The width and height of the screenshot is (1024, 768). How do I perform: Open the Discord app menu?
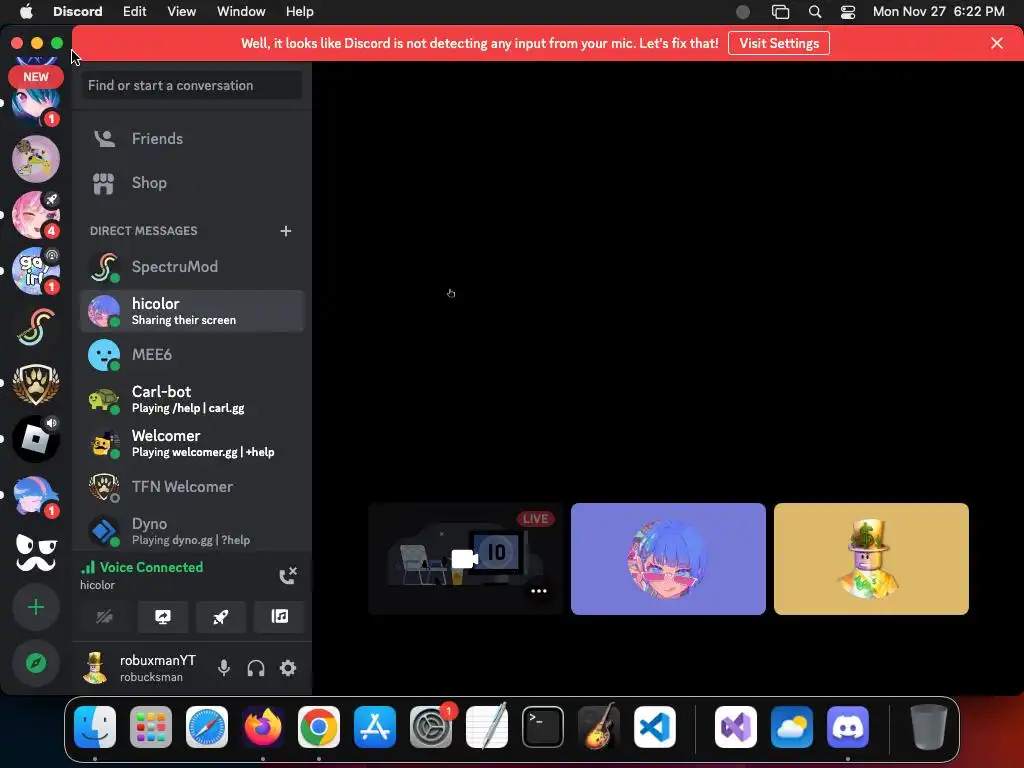[x=78, y=12]
